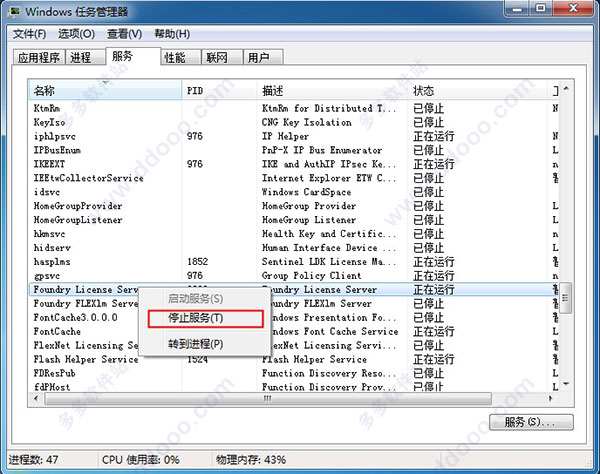Click the vertical scrollbar up arrow

pyautogui.click(x=566, y=89)
